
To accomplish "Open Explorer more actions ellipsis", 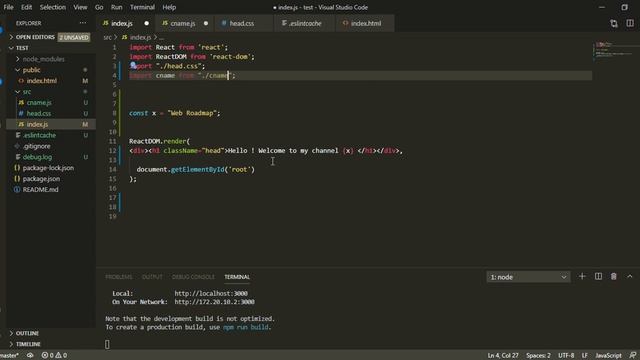I will click(x=83, y=23).
